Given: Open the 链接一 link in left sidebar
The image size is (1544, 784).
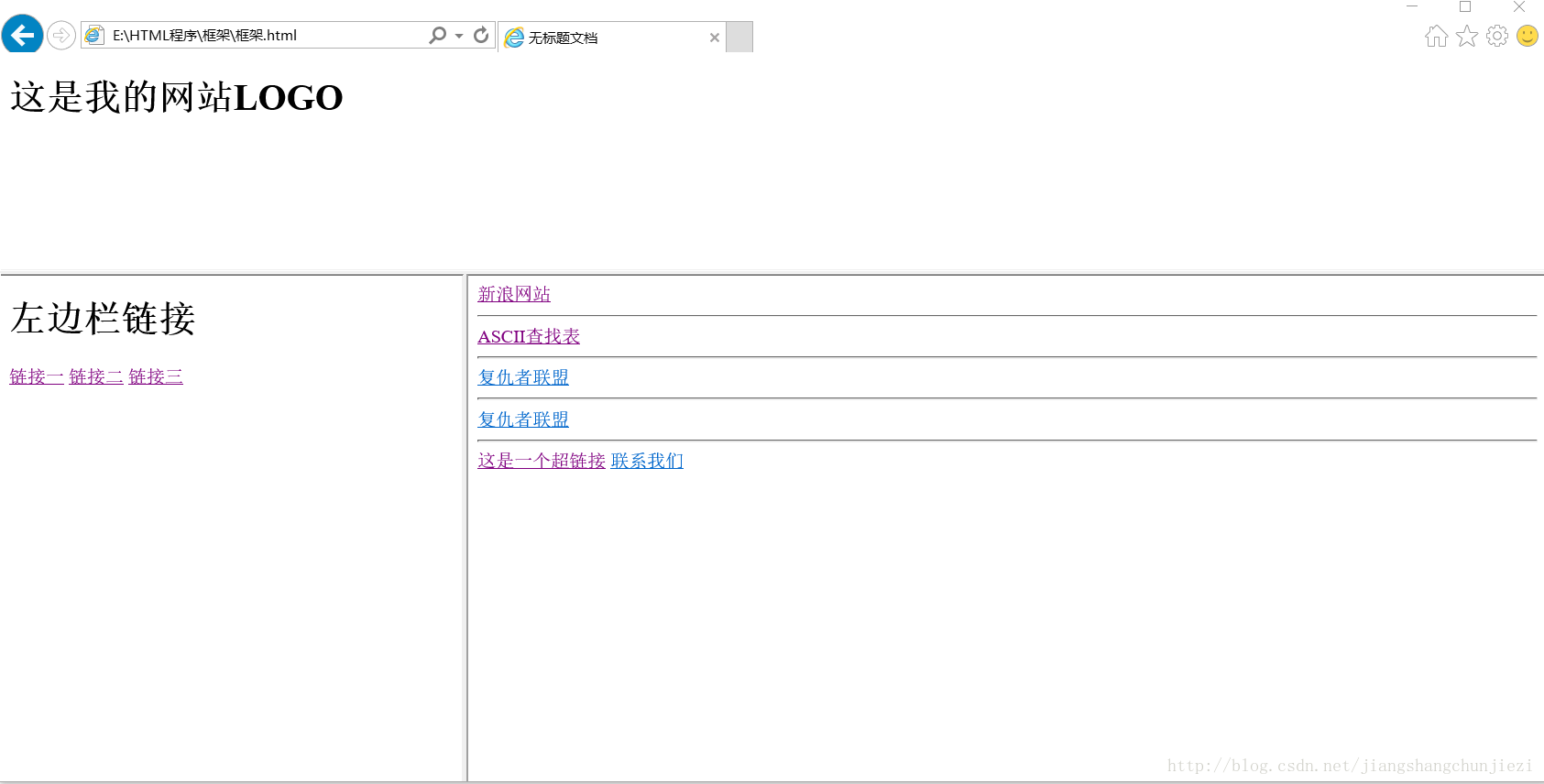Looking at the screenshot, I should (x=37, y=376).
